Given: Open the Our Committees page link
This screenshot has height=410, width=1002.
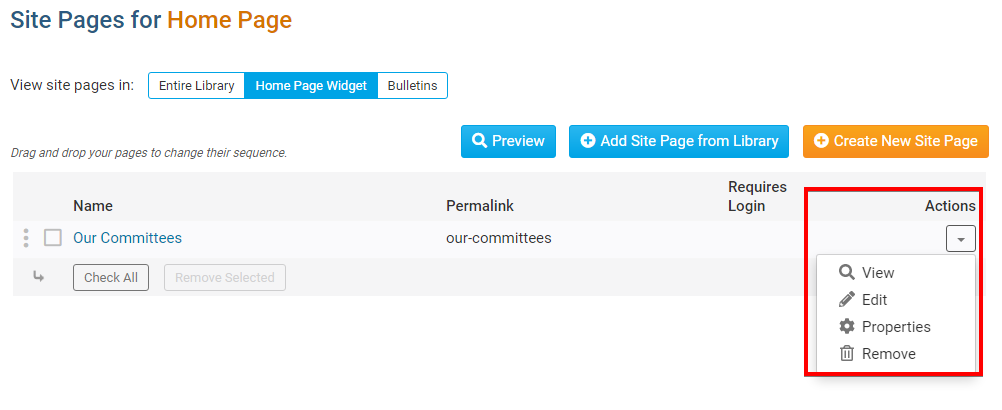Looking at the screenshot, I should pos(127,238).
